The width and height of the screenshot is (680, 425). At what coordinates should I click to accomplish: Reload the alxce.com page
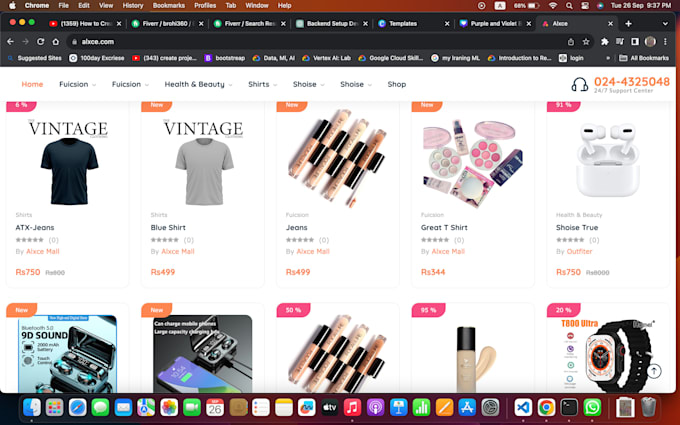click(x=40, y=42)
